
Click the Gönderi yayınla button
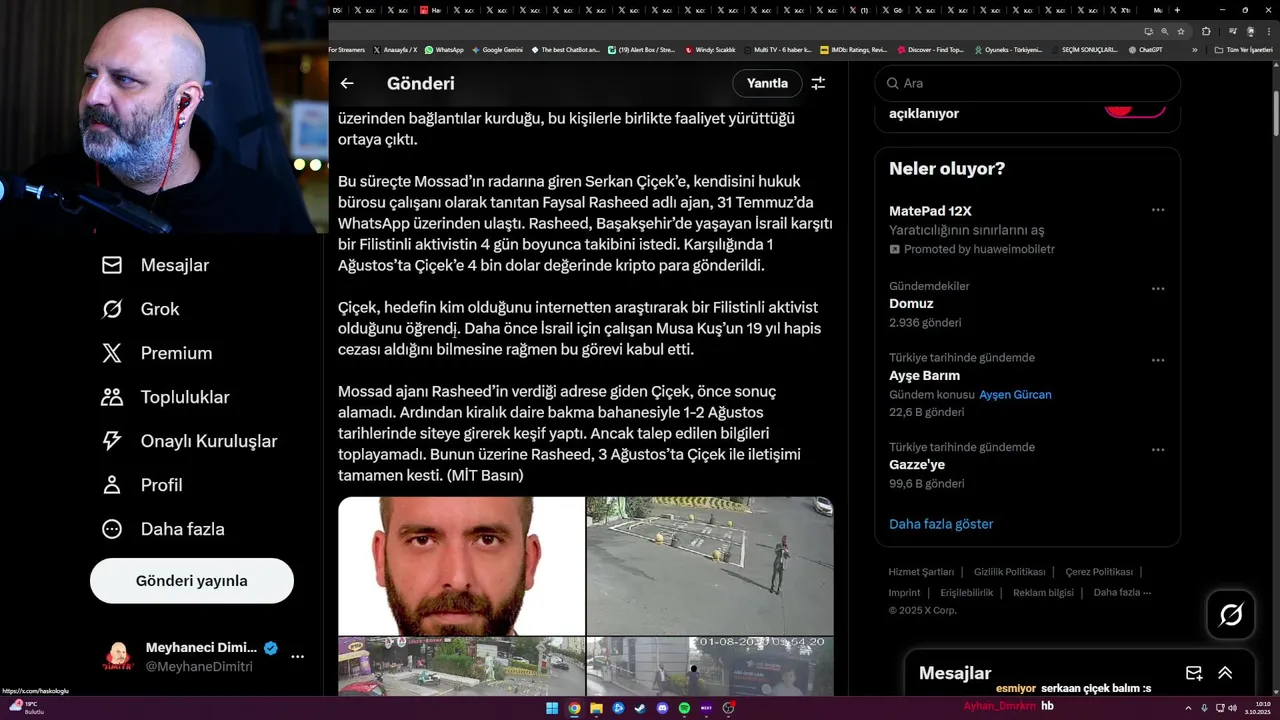[192, 581]
